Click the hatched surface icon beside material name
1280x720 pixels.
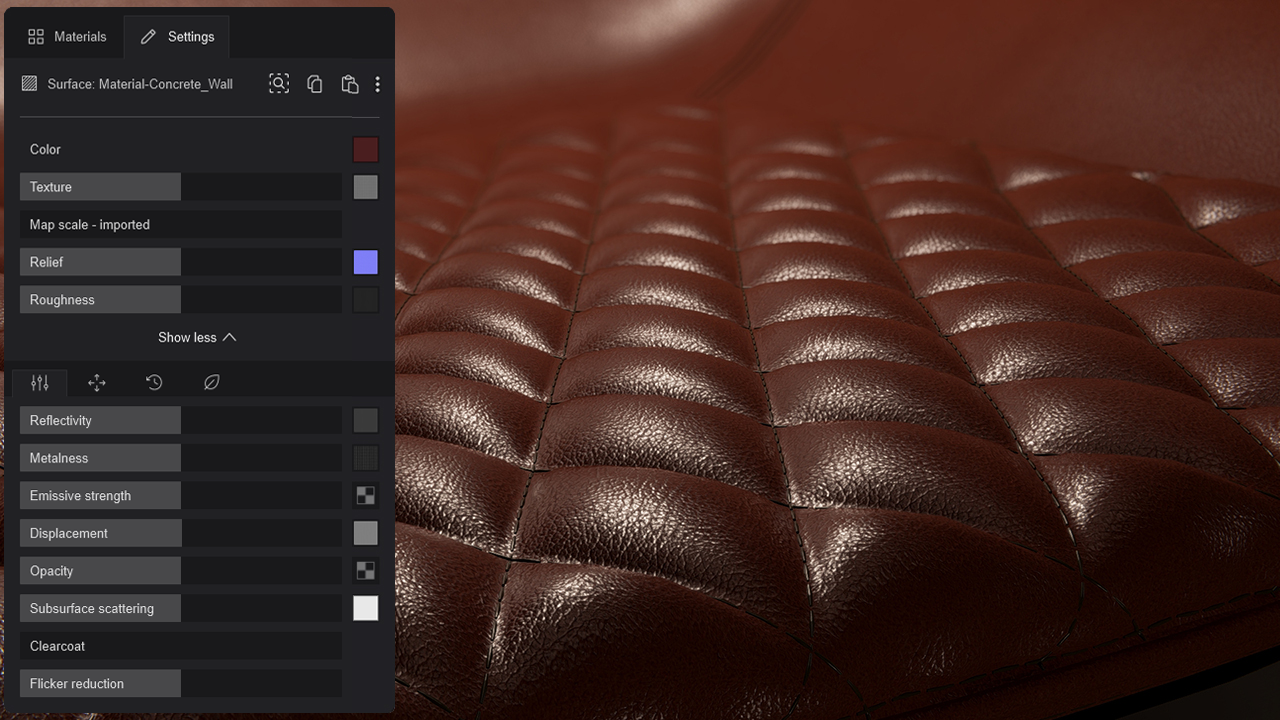point(30,84)
